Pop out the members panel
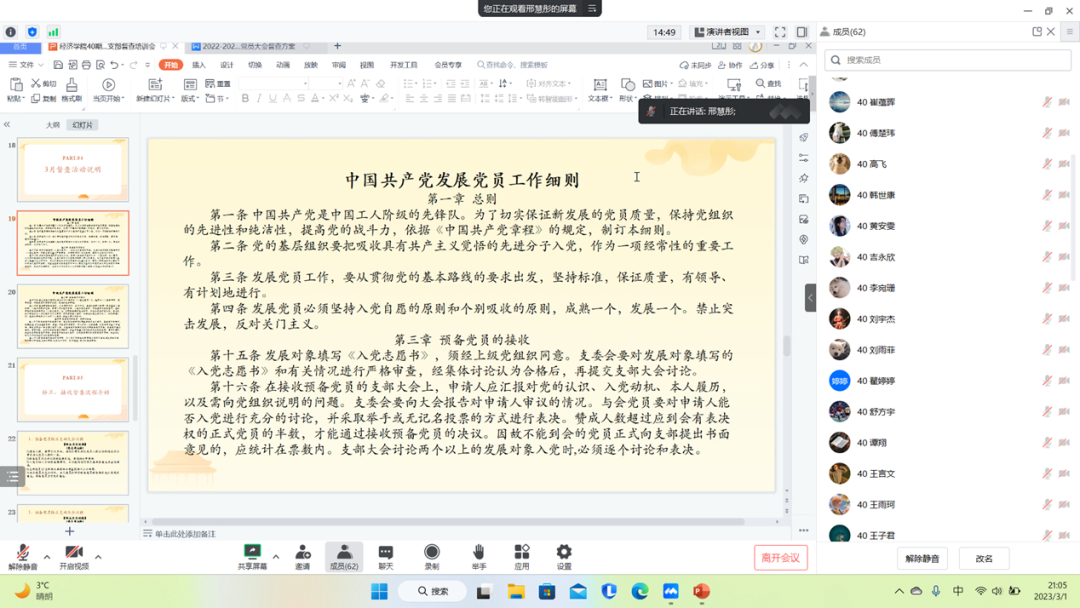Viewport: 1080px width, 608px height. tap(1037, 32)
